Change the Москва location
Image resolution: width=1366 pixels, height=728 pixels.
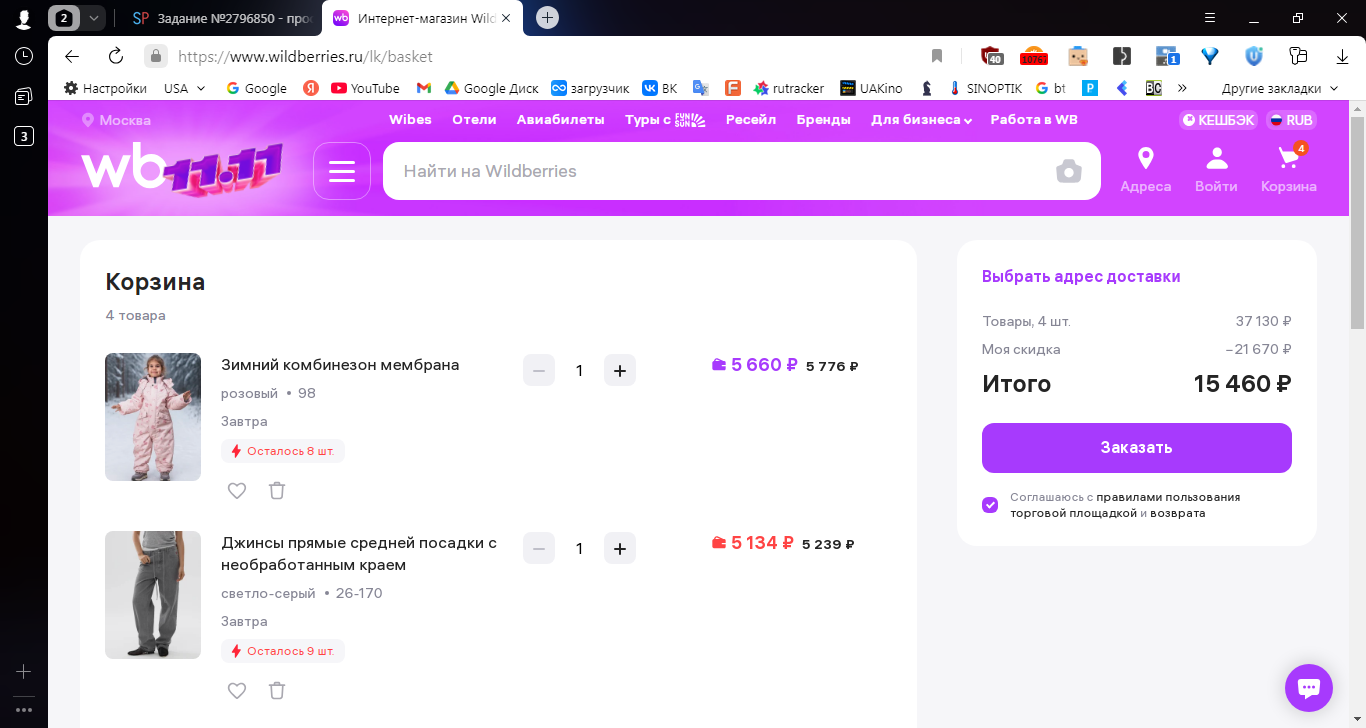(x=116, y=120)
